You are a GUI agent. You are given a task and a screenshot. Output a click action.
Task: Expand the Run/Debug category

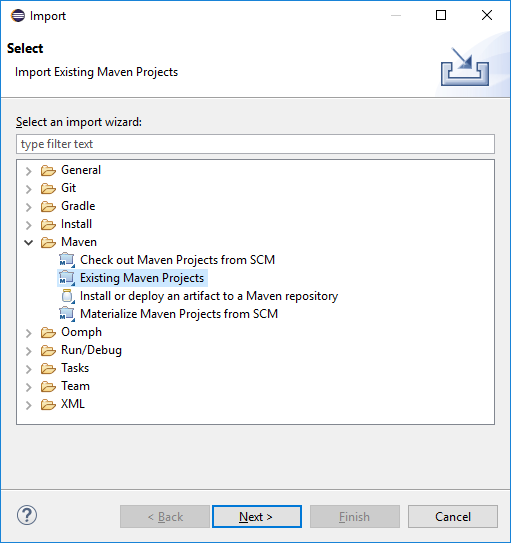pyautogui.click(x=29, y=351)
